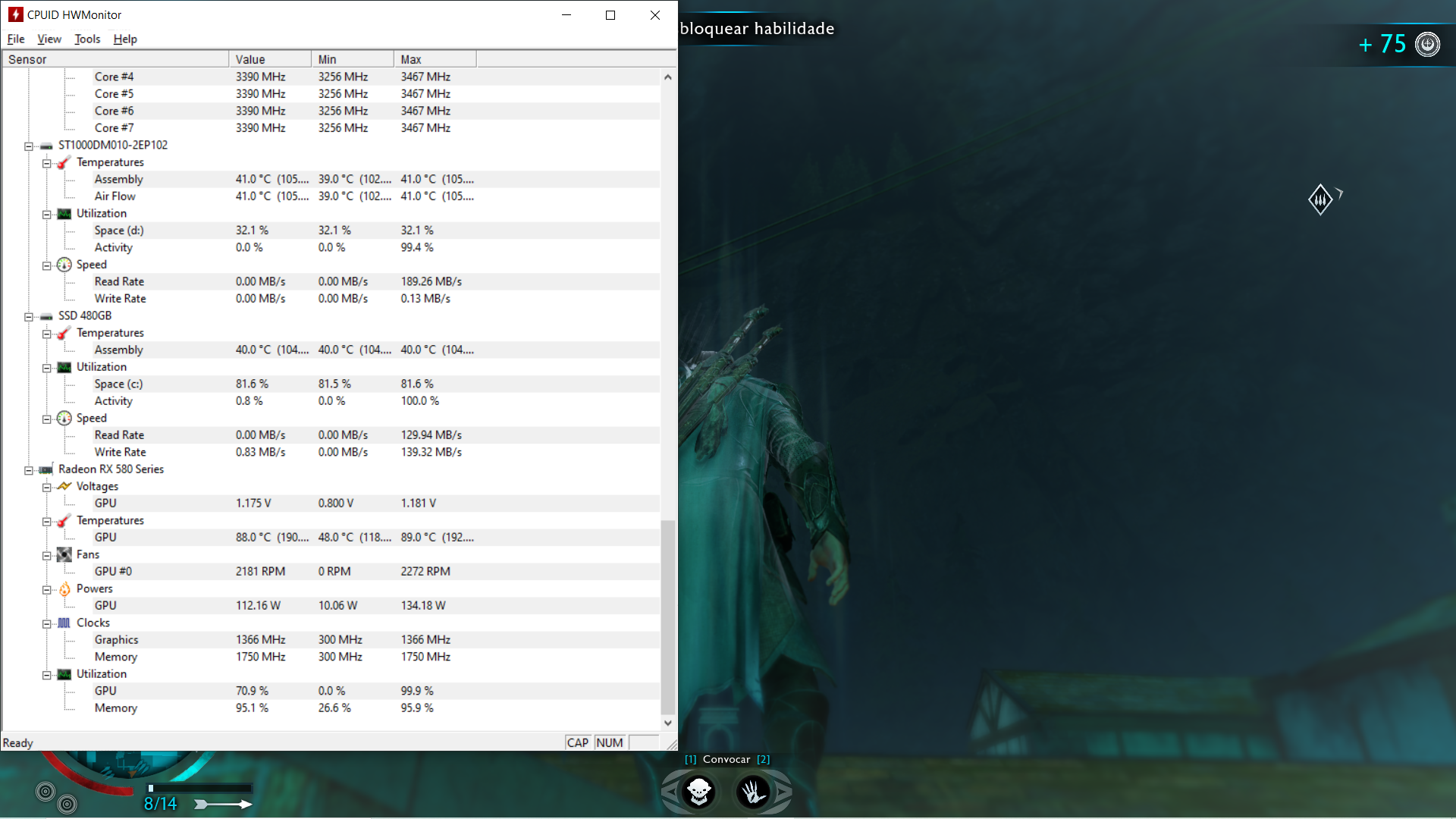The image size is (1456, 819).
Task: Click the Clocks waveform icon
Action: [x=64, y=623]
